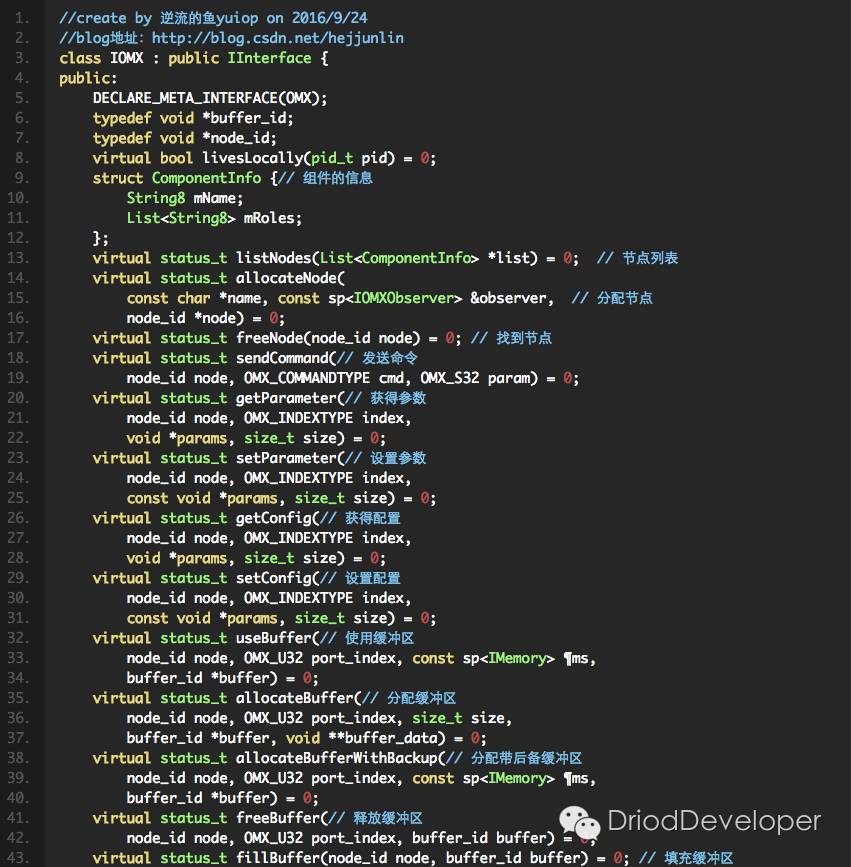
Task: Click line number 12 in the gutter
Action: (x=18, y=238)
